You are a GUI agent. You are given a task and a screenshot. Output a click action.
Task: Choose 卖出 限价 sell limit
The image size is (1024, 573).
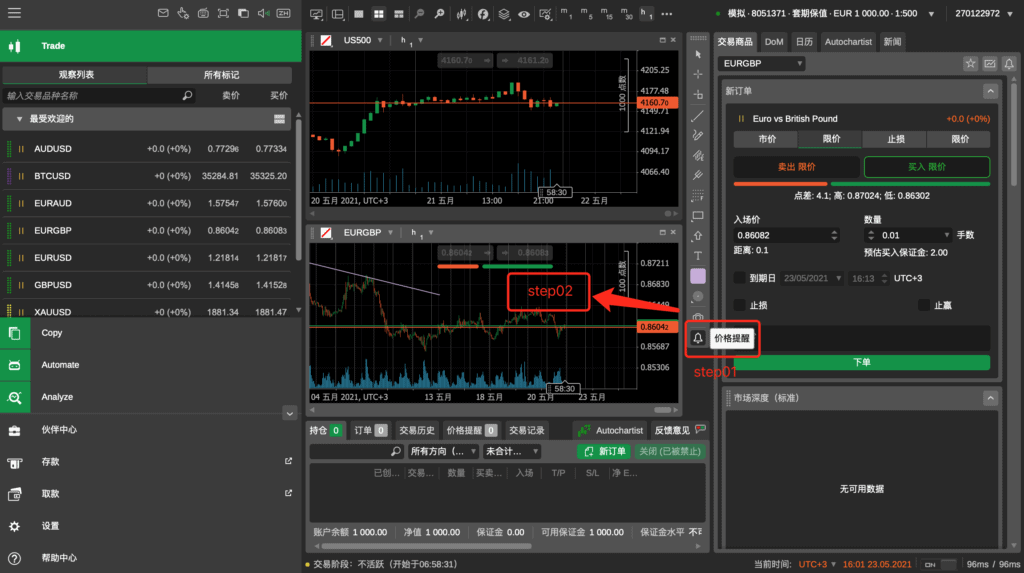click(796, 167)
